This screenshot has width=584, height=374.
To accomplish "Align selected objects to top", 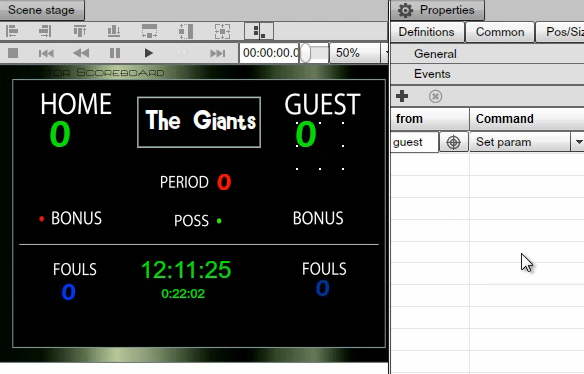I will [x=80, y=31].
